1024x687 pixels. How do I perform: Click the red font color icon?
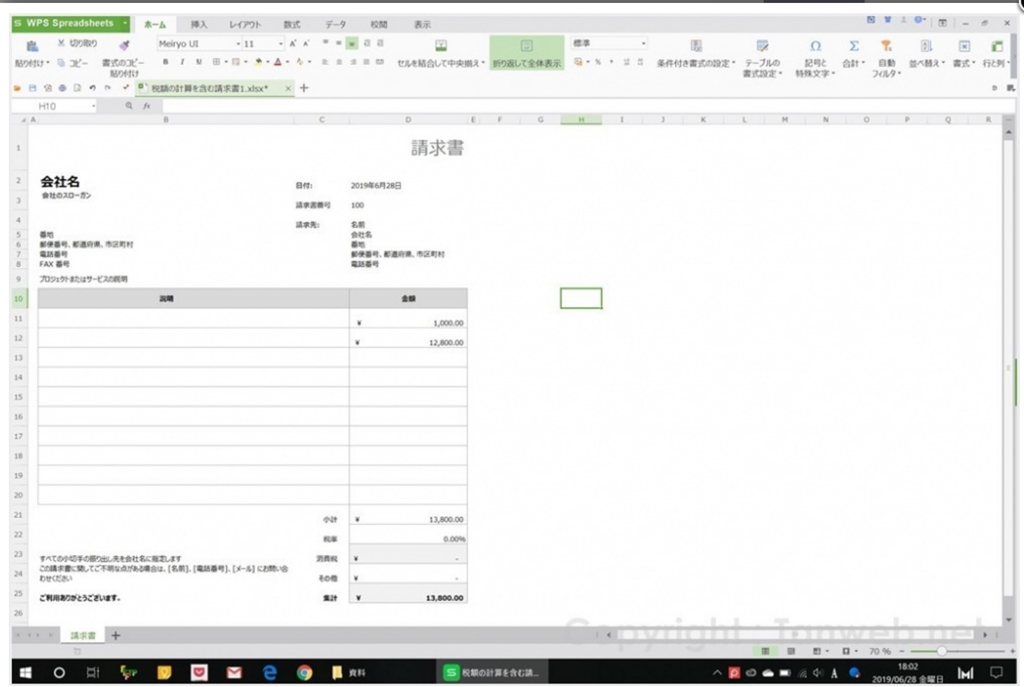(x=278, y=62)
